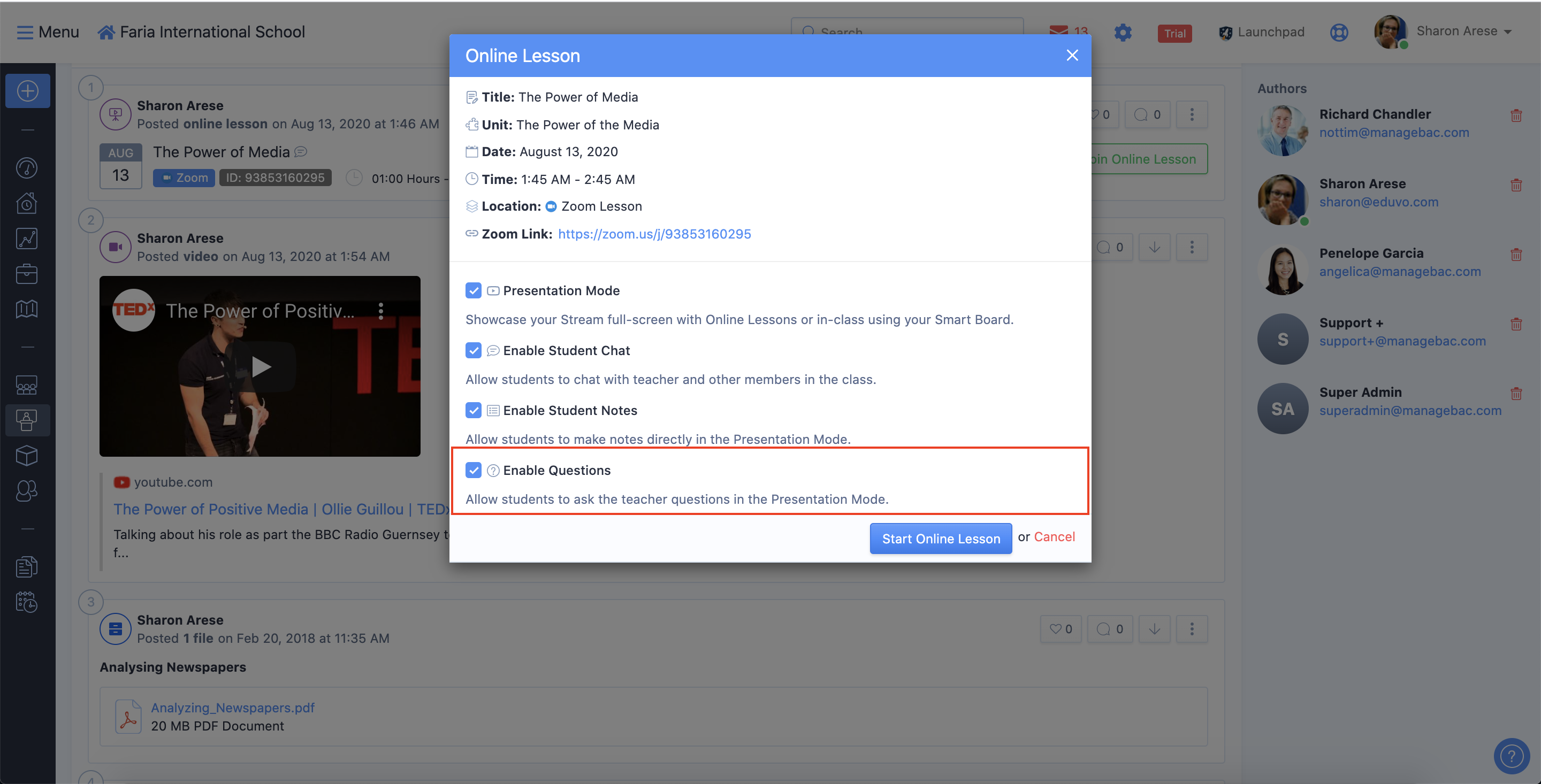Open the Zoom link URL
Viewport: 1541px width, 784px height.
pos(654,234)
